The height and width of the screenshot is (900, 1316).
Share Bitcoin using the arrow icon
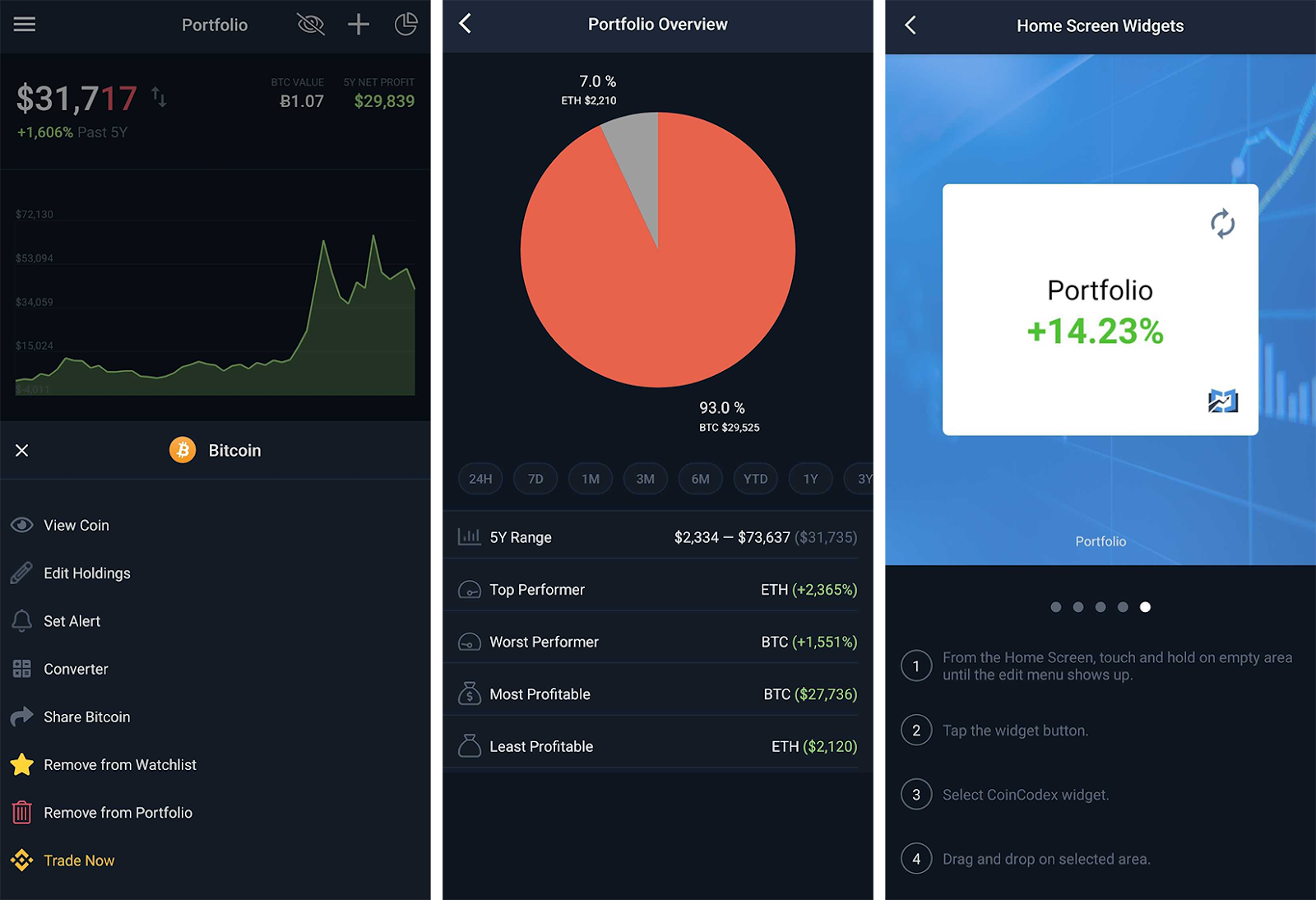click(x=22, y=717)
